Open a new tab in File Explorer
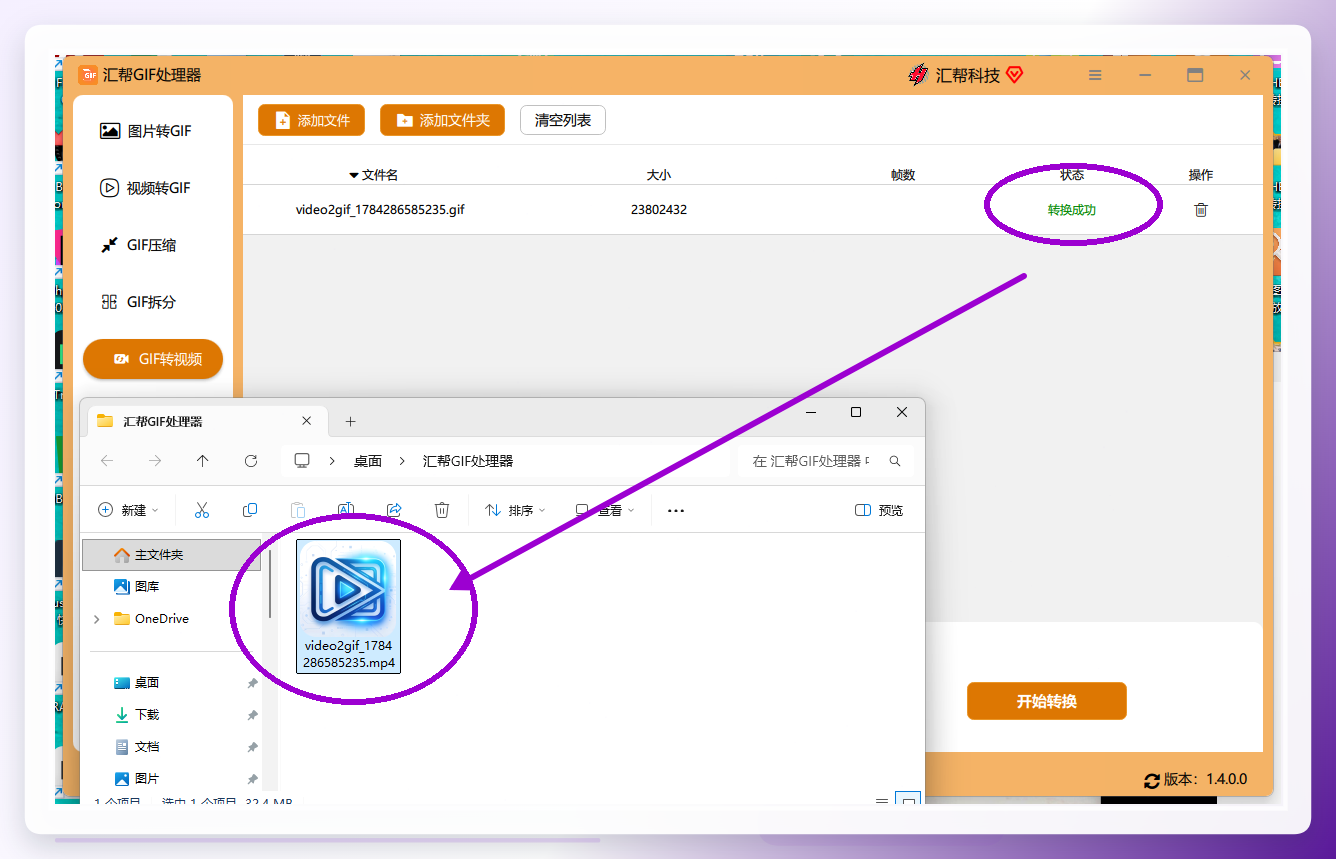The image size is (1336, 859). click(x=350, y=421)
